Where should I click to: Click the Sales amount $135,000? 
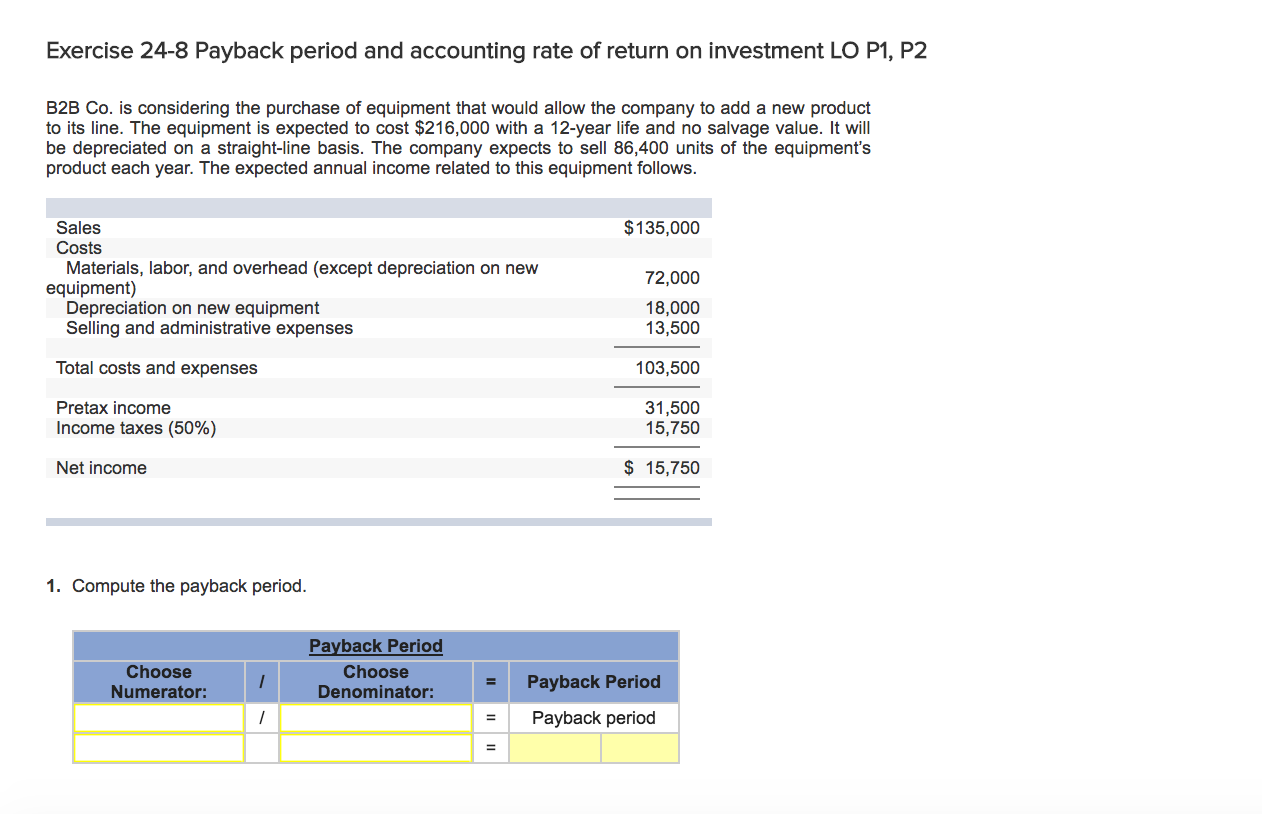(661, 228)
